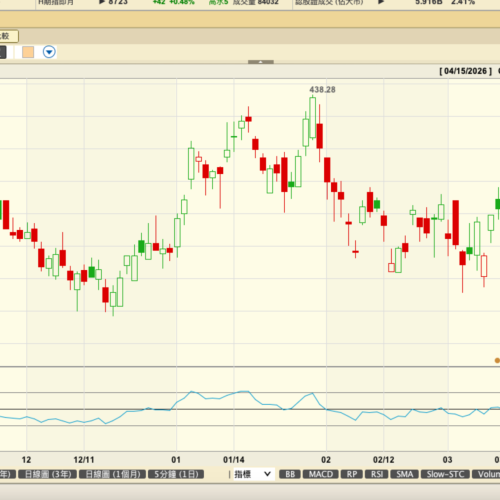Collapse the panel using the small up-arrow handle
Screen dimensions: 500x500
[x=261, y=62]
